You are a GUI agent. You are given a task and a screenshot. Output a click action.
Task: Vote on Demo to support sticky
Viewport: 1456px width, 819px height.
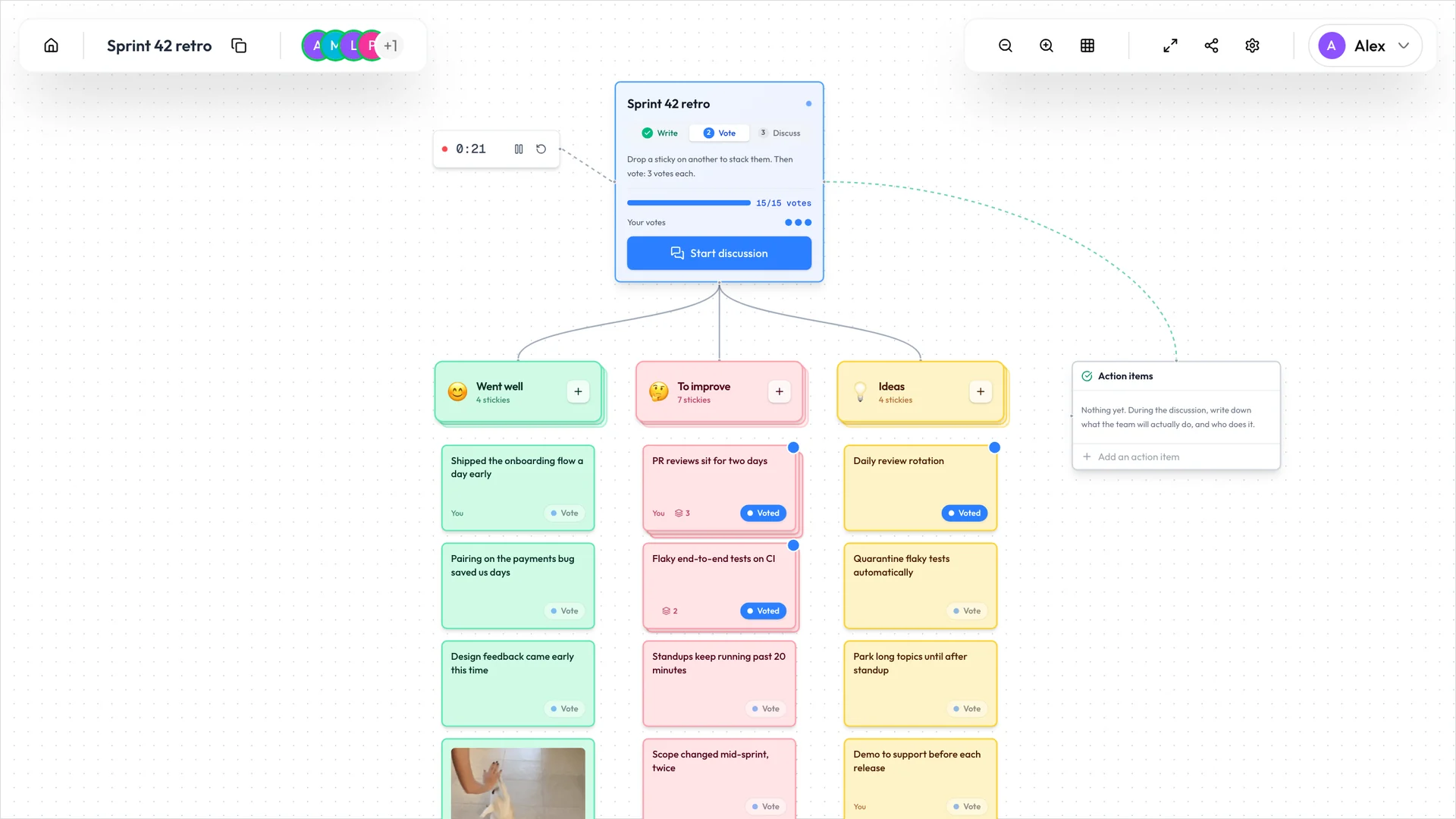[967, 807]
